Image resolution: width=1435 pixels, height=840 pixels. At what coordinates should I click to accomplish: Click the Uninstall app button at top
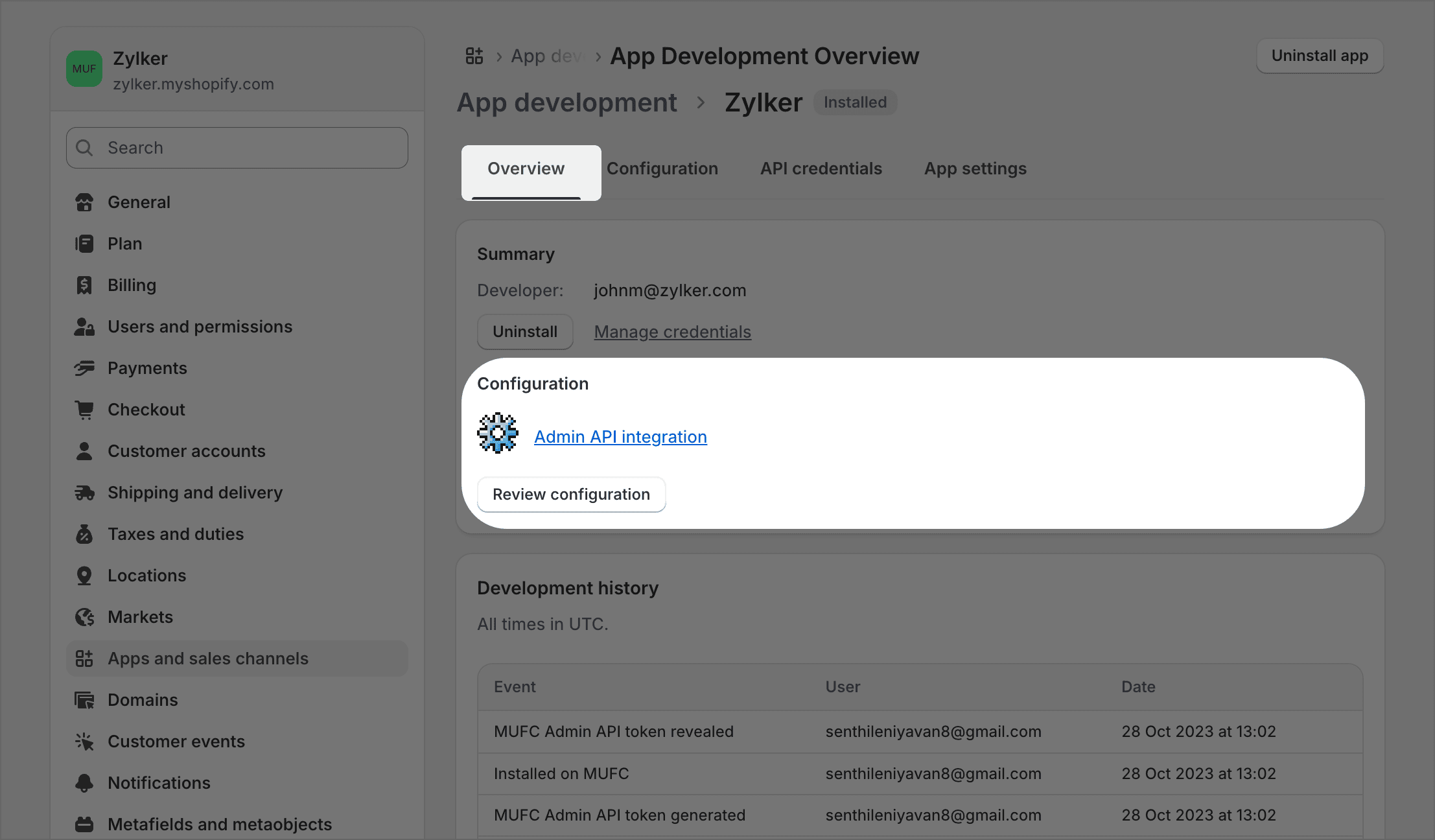(1319, 56)
